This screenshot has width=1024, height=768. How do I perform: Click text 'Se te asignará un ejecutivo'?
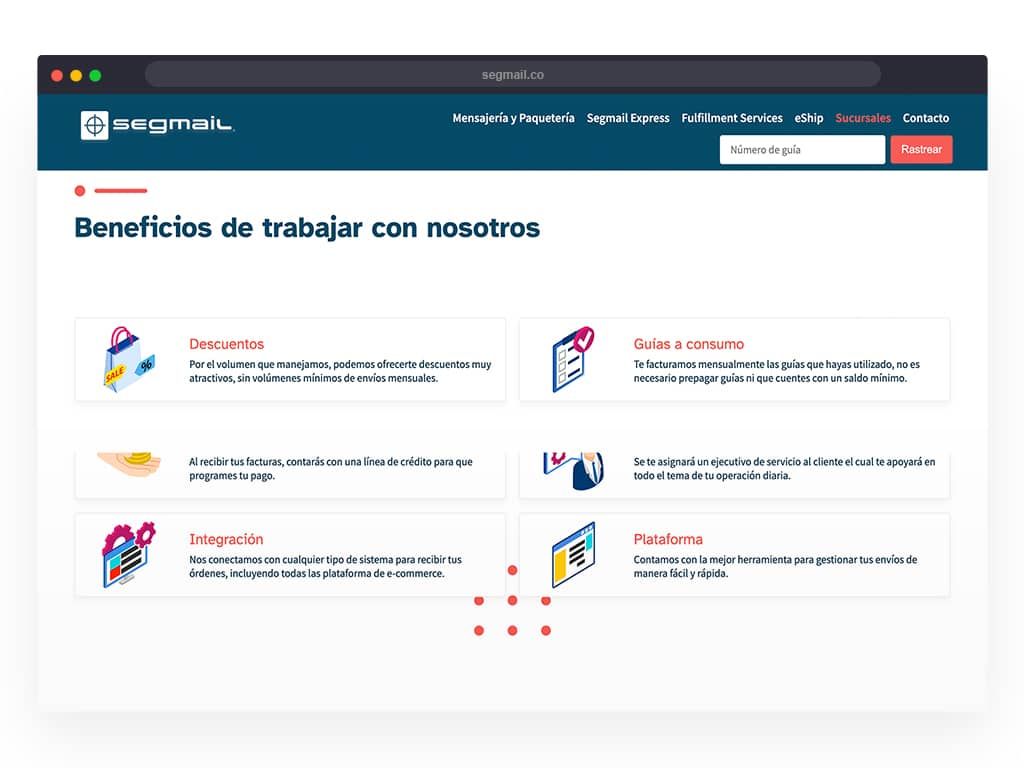pyautogui.click(x=692, y=462)
